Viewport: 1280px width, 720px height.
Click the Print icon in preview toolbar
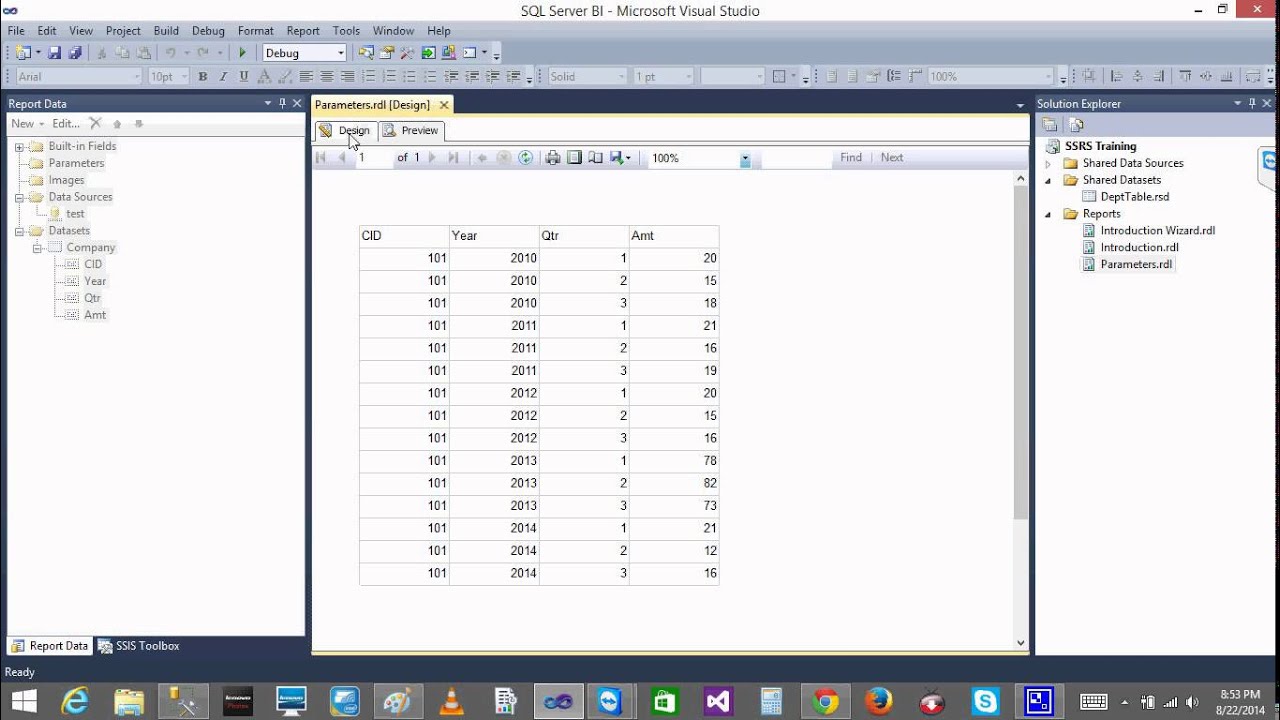552,158
